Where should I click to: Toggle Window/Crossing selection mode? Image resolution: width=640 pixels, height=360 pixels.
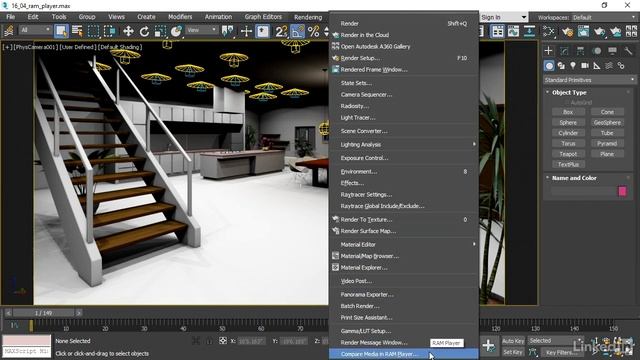[x=110, y=31]
